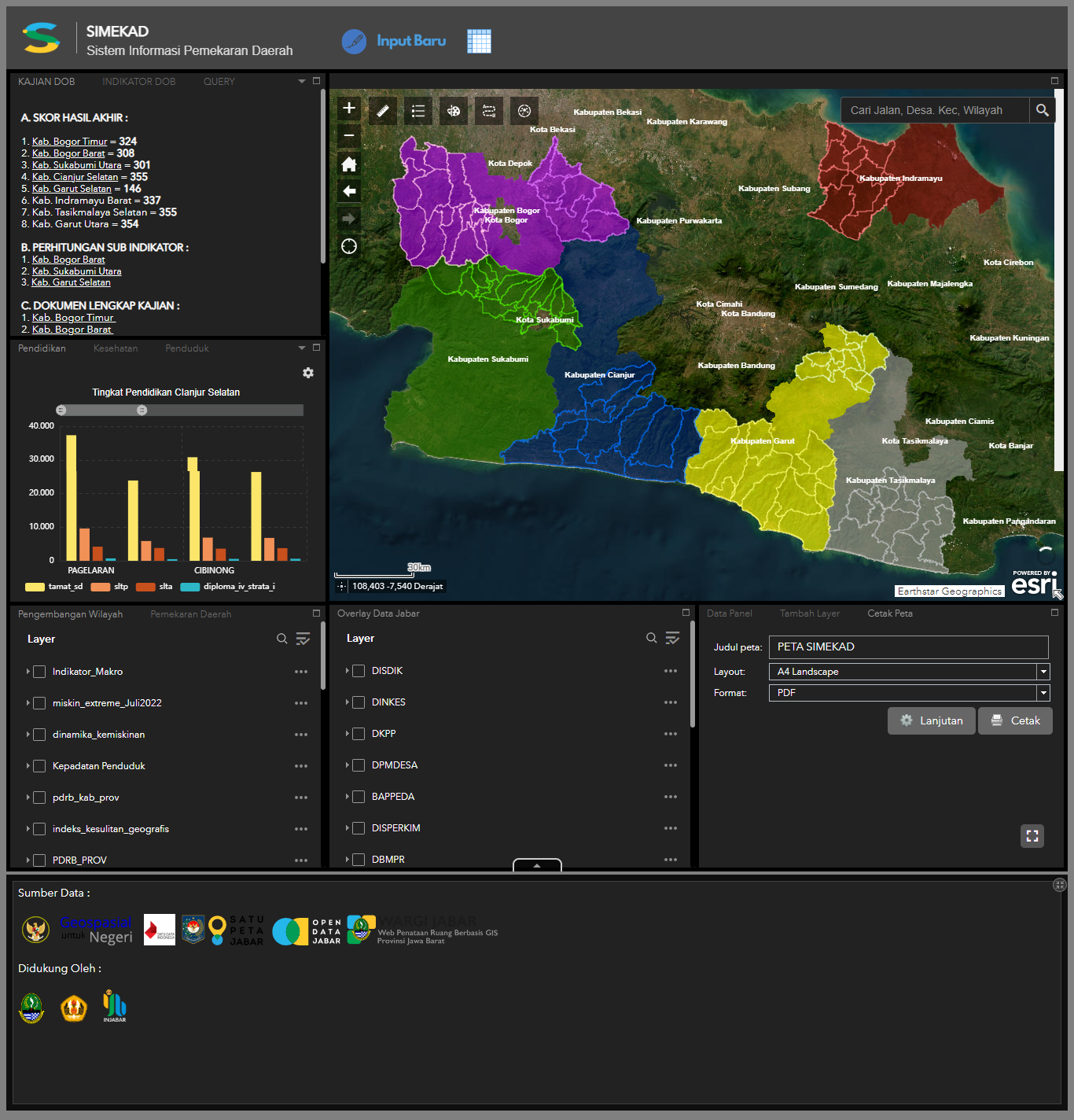Open the ruler measurement tool

pyautogui.click(x=383, y=111)
